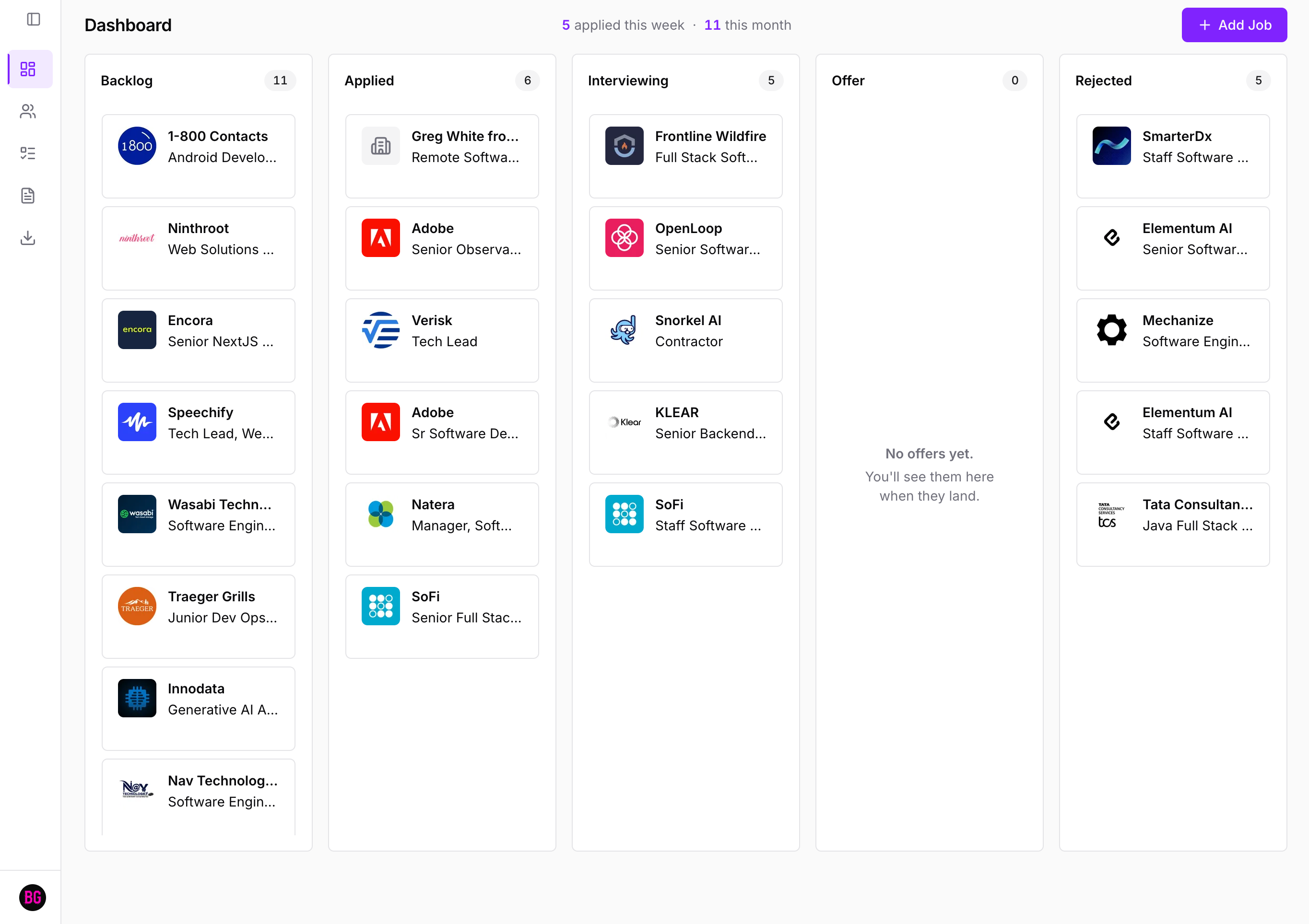The height and width of the screenshot is (924, 1309).
Task: Click the Snorkel AI logo
Action: pos(625,330)
